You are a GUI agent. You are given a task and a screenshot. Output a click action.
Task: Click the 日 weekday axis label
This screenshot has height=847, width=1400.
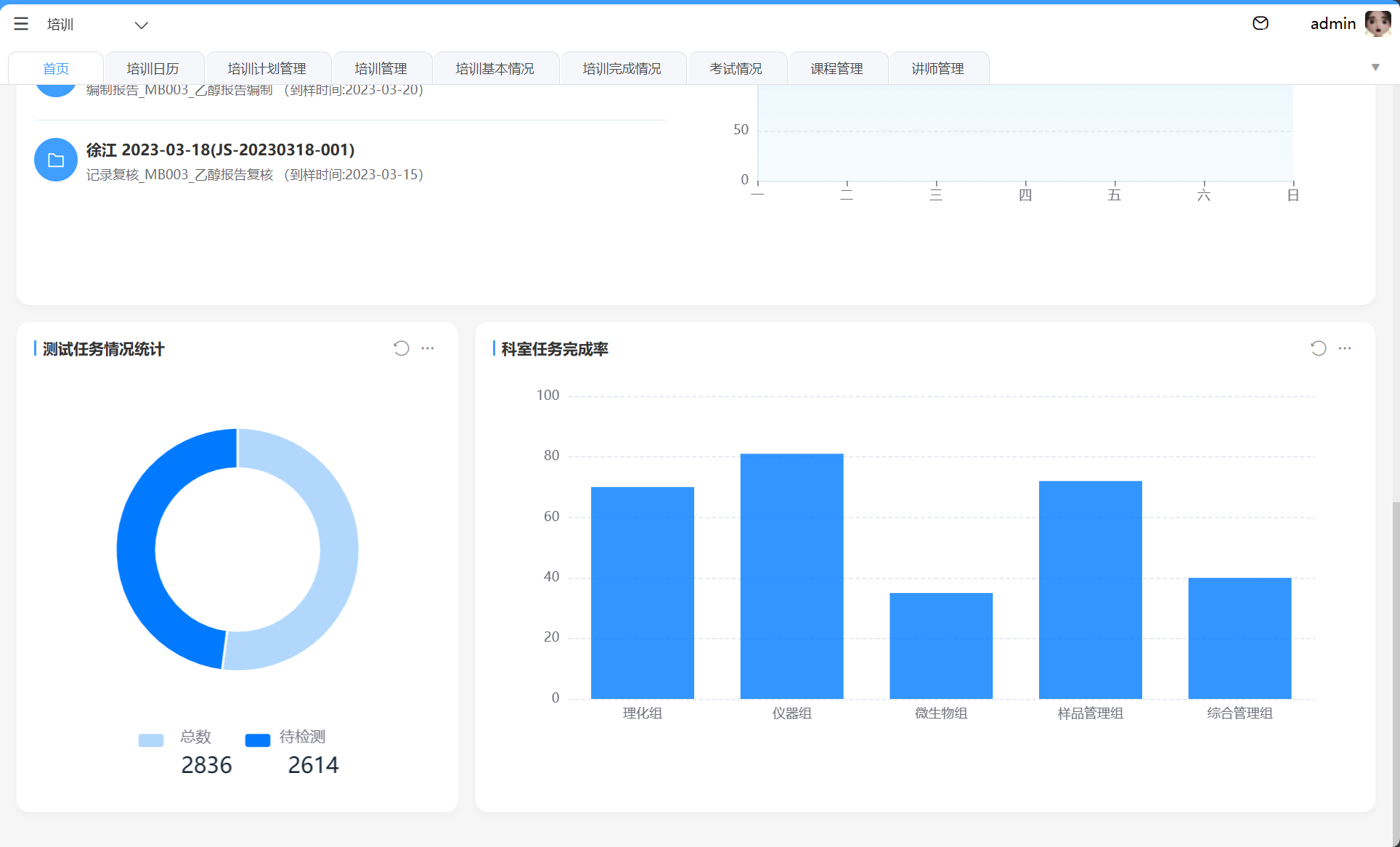[x=1293, y=195]
